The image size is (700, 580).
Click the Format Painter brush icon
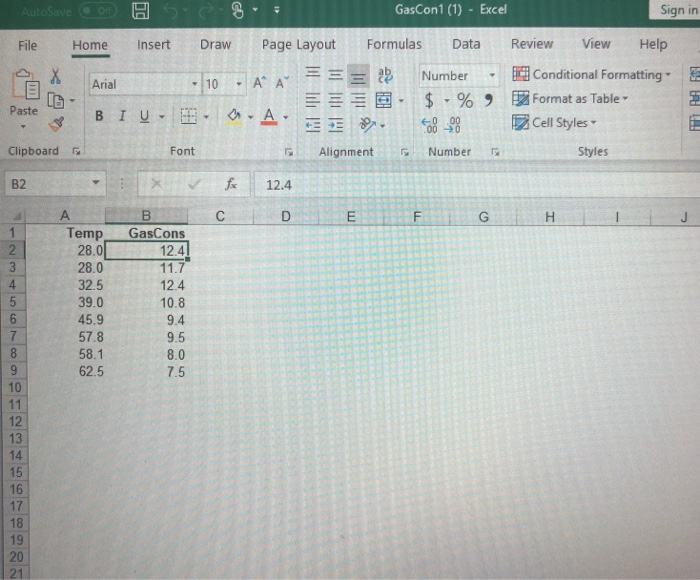56,125
